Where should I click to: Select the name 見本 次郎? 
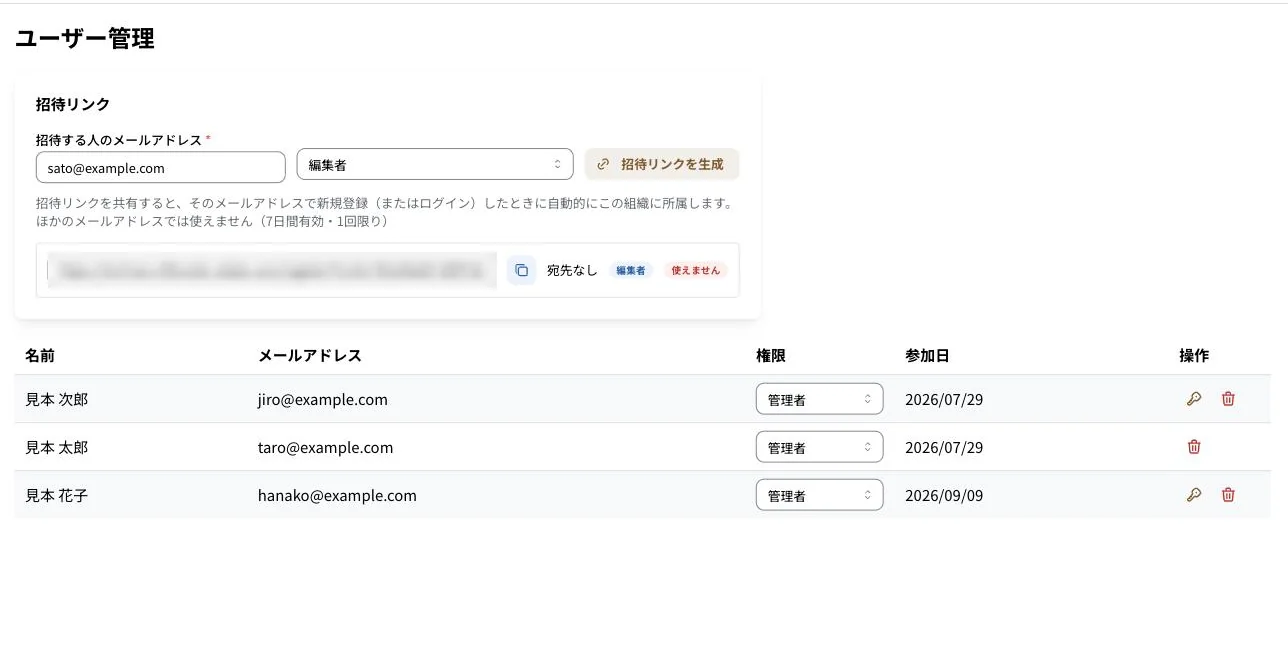pyautogui.click(x=57, y=399)
